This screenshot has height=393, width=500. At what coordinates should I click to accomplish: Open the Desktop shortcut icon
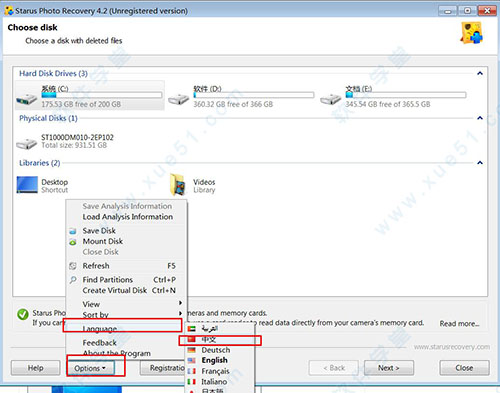[27, 185]
